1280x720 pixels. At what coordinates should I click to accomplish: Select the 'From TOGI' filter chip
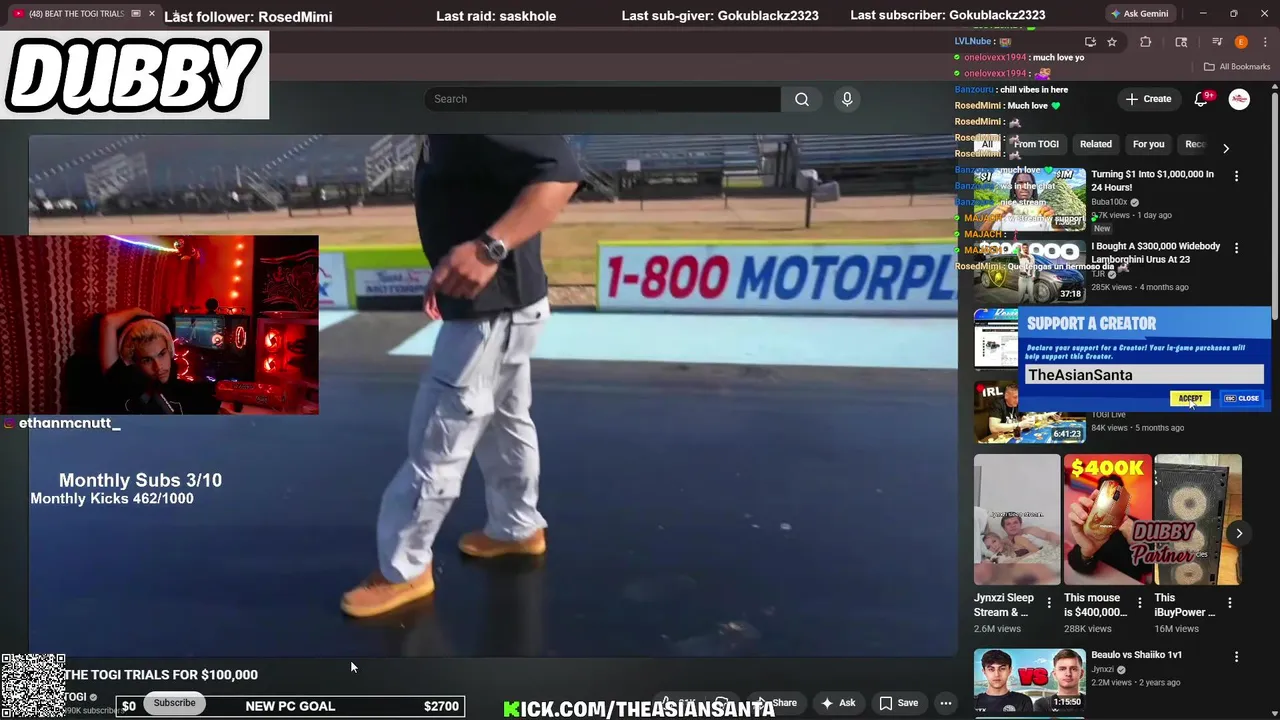(1036, 144)
